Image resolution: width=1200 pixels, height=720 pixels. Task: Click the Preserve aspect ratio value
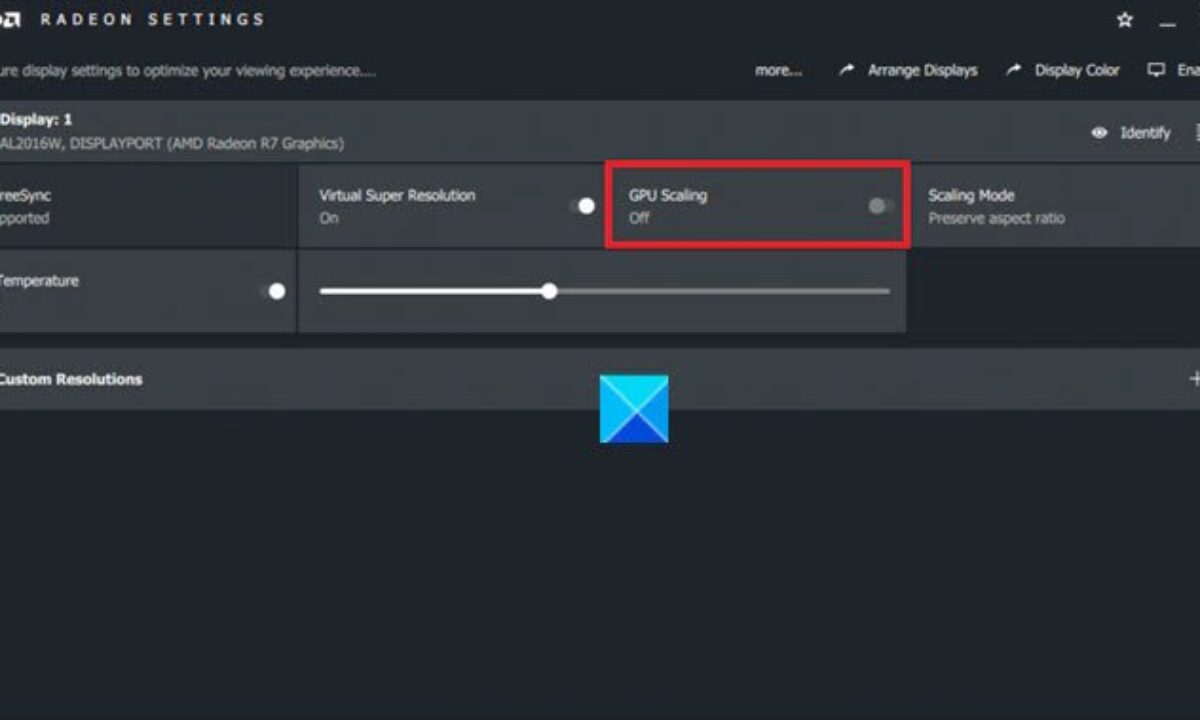[x=996, y=218]
